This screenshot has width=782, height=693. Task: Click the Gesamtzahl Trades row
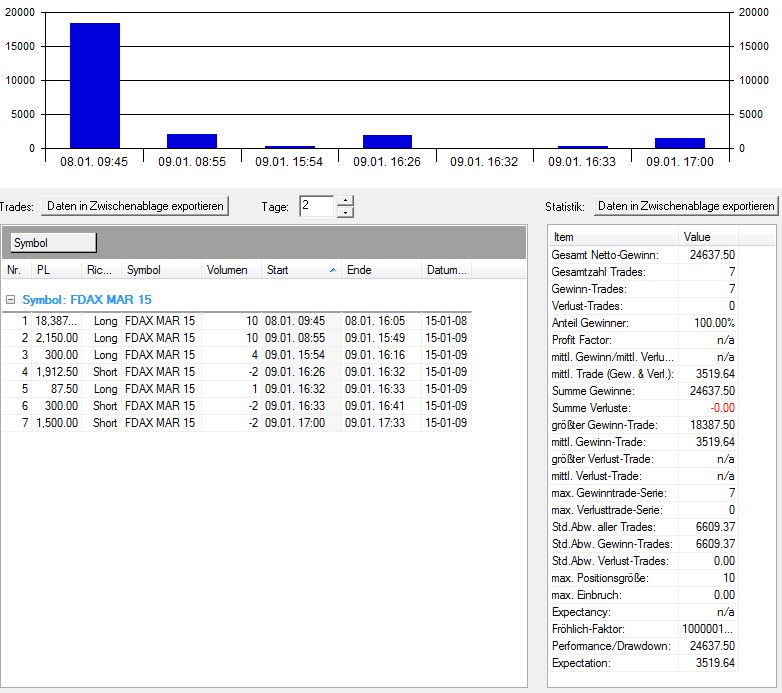pyautogui.click(x=643, y=272)
